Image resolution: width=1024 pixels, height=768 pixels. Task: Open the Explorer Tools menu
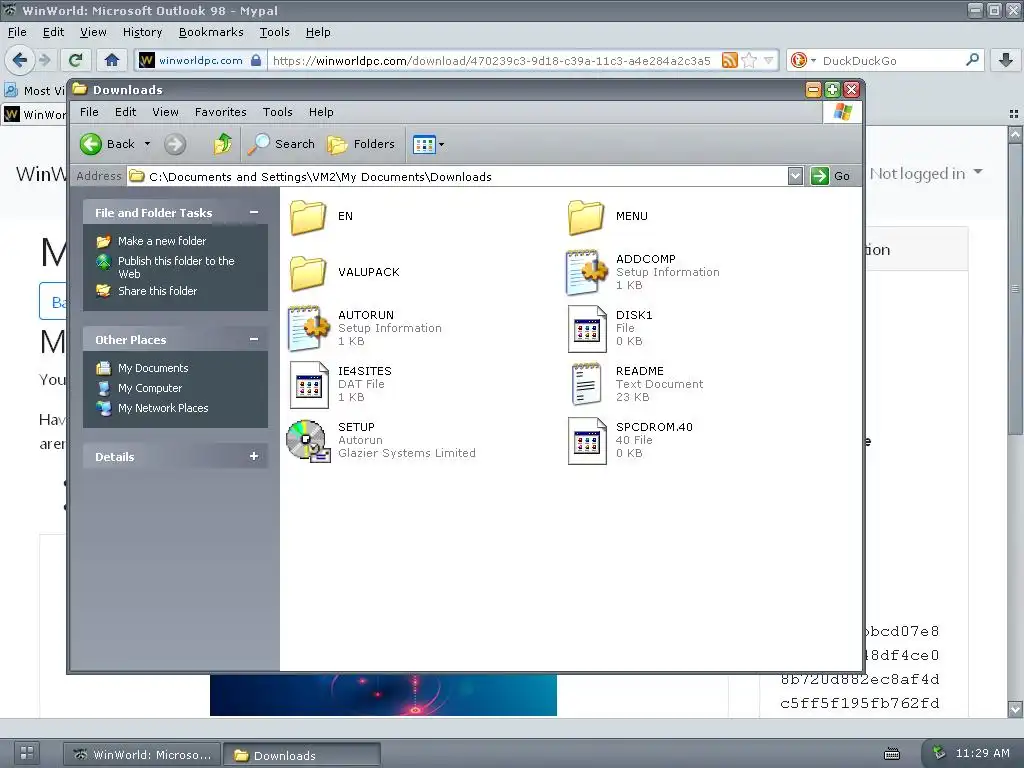(278, 112)
